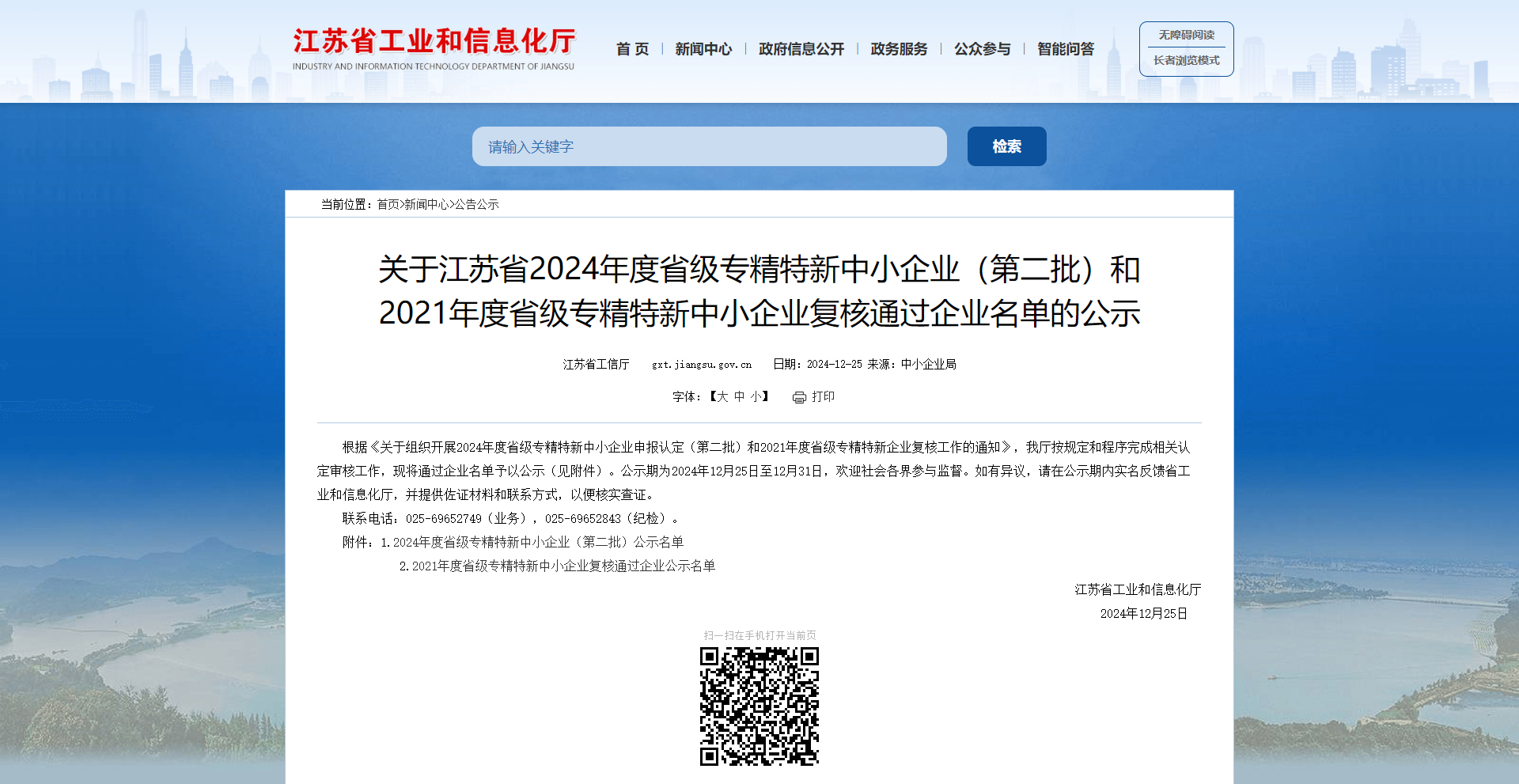Click 首页 in the breadcrumb
This screenshot has width=1519, height=784.
click(388, 204)
